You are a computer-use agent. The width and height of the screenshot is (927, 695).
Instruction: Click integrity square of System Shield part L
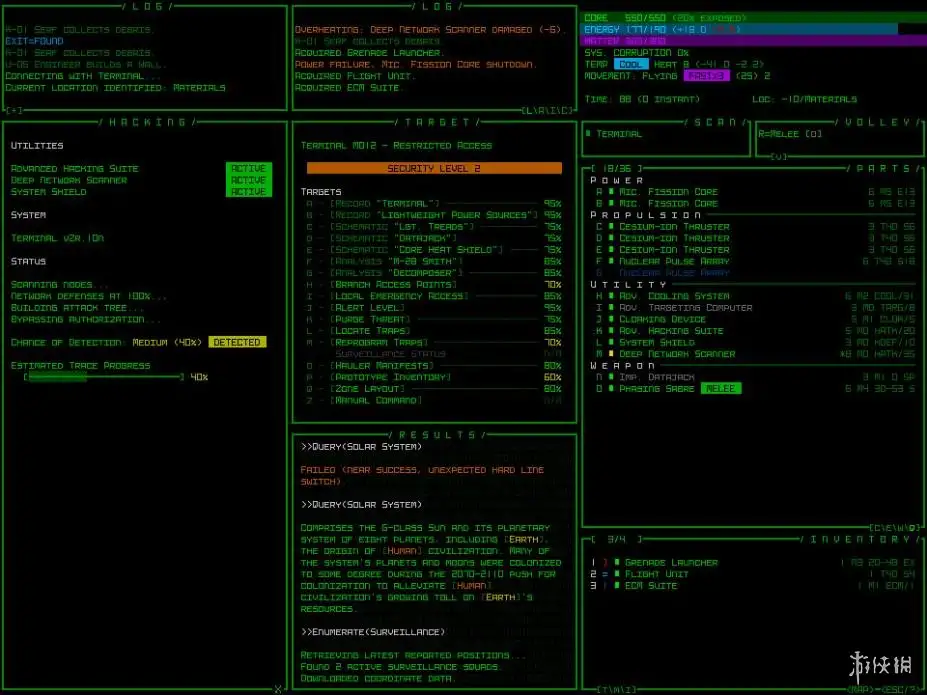(x=611, y=342)
